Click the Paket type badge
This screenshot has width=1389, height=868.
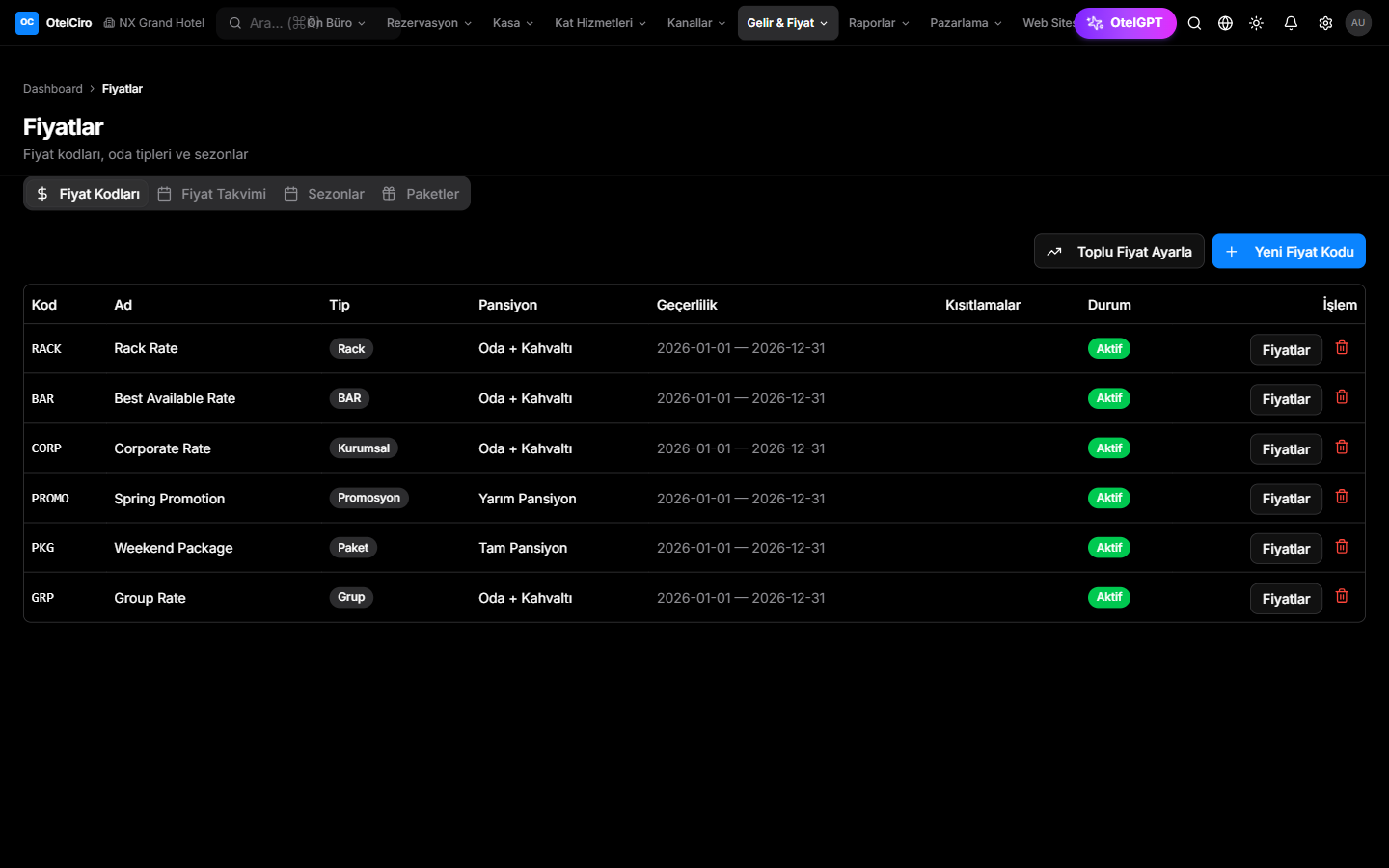pyautogui.click(x=353, y=548)
